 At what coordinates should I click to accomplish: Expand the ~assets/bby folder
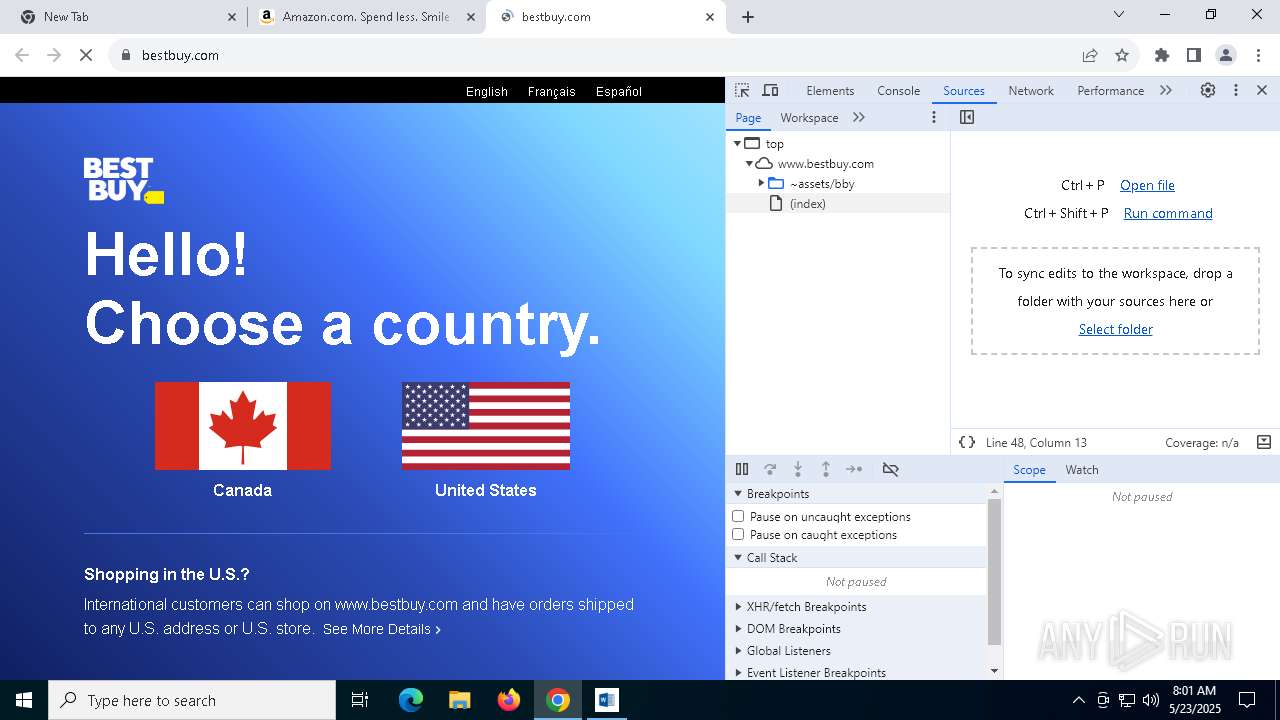click(x=761, y=183)
